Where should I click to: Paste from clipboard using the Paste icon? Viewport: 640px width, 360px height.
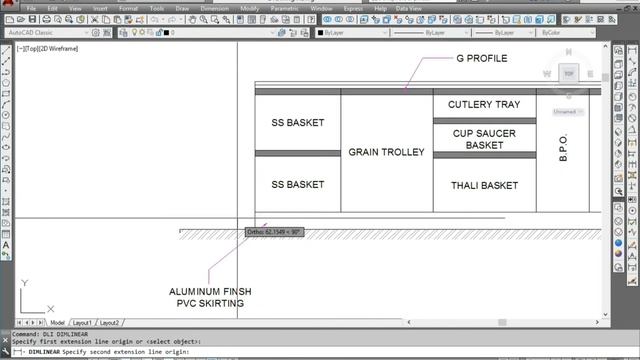[117, 20]
